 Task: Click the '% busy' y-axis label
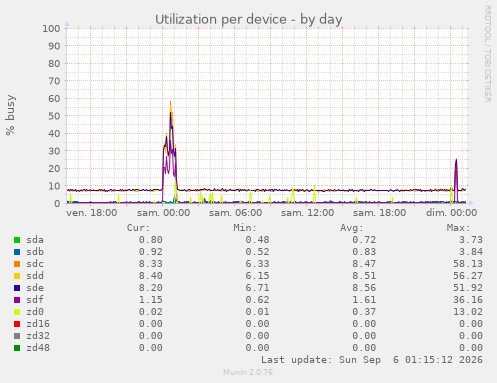pos(10,115)
